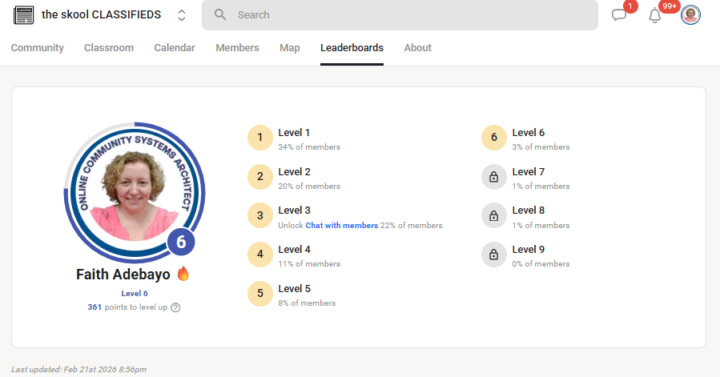Open chat messages icon

pyautogui.click(x=619, y=15)
